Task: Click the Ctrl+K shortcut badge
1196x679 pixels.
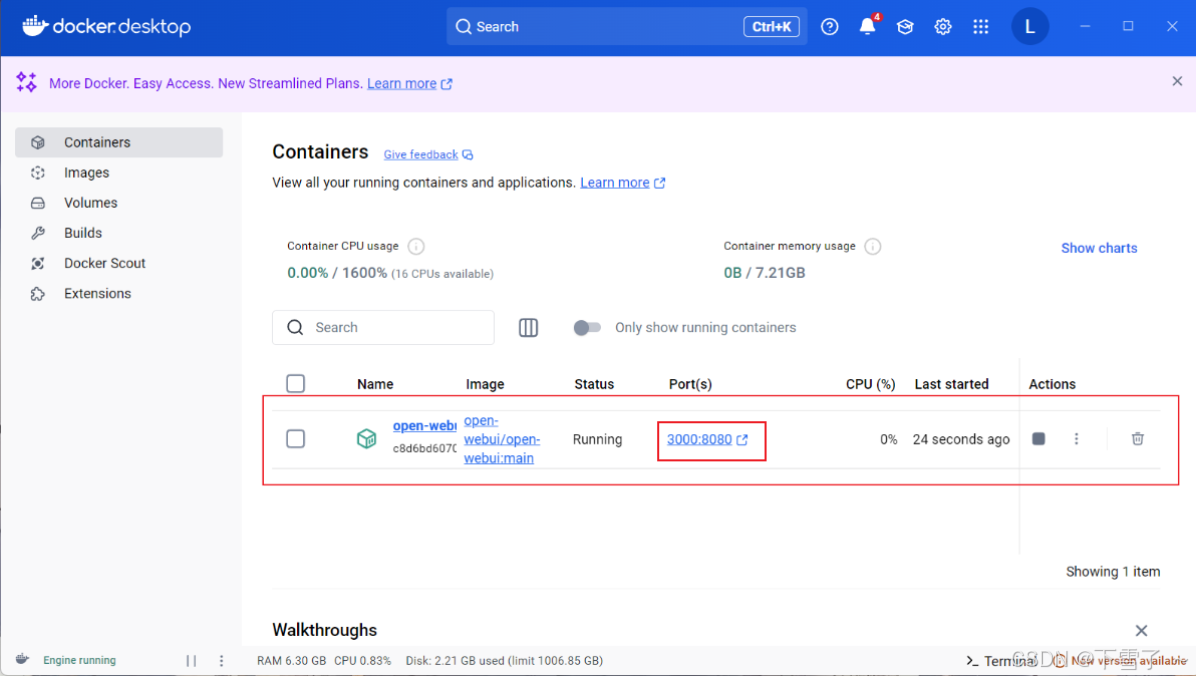Action: 771,27
